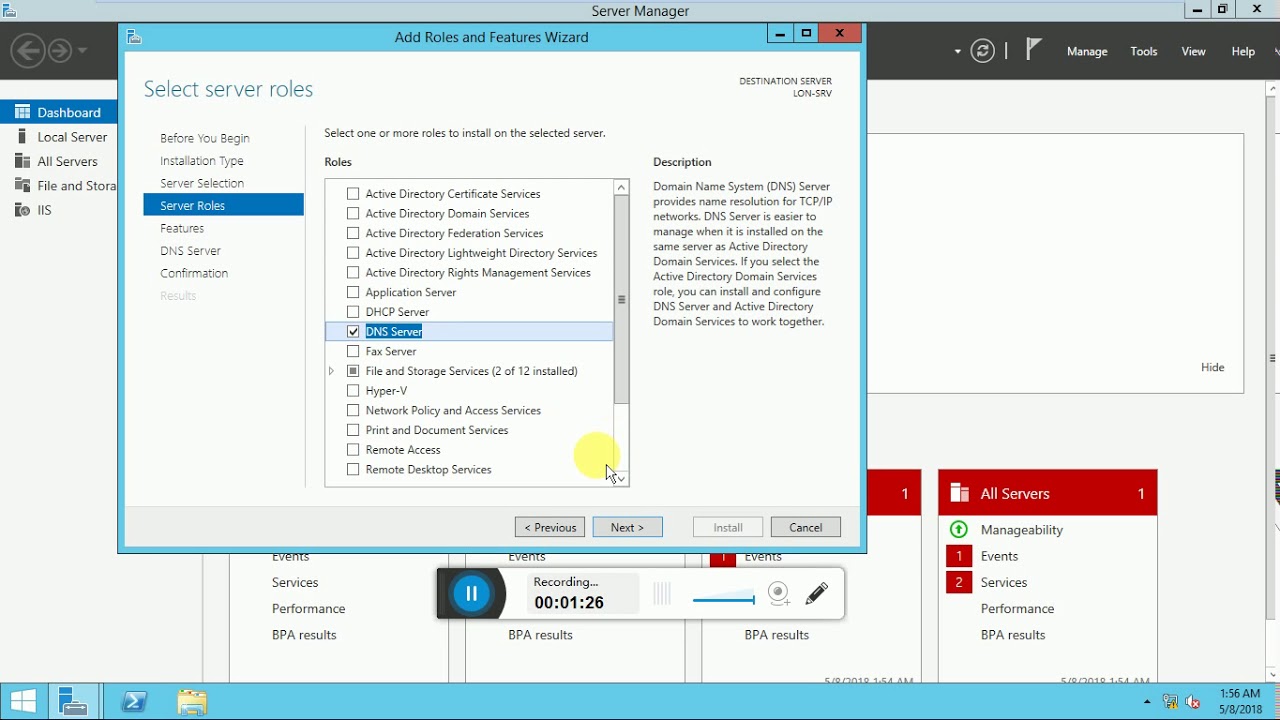Pause the screen recording
Viewport: 1280px width, 720px height.
(471, 594)
